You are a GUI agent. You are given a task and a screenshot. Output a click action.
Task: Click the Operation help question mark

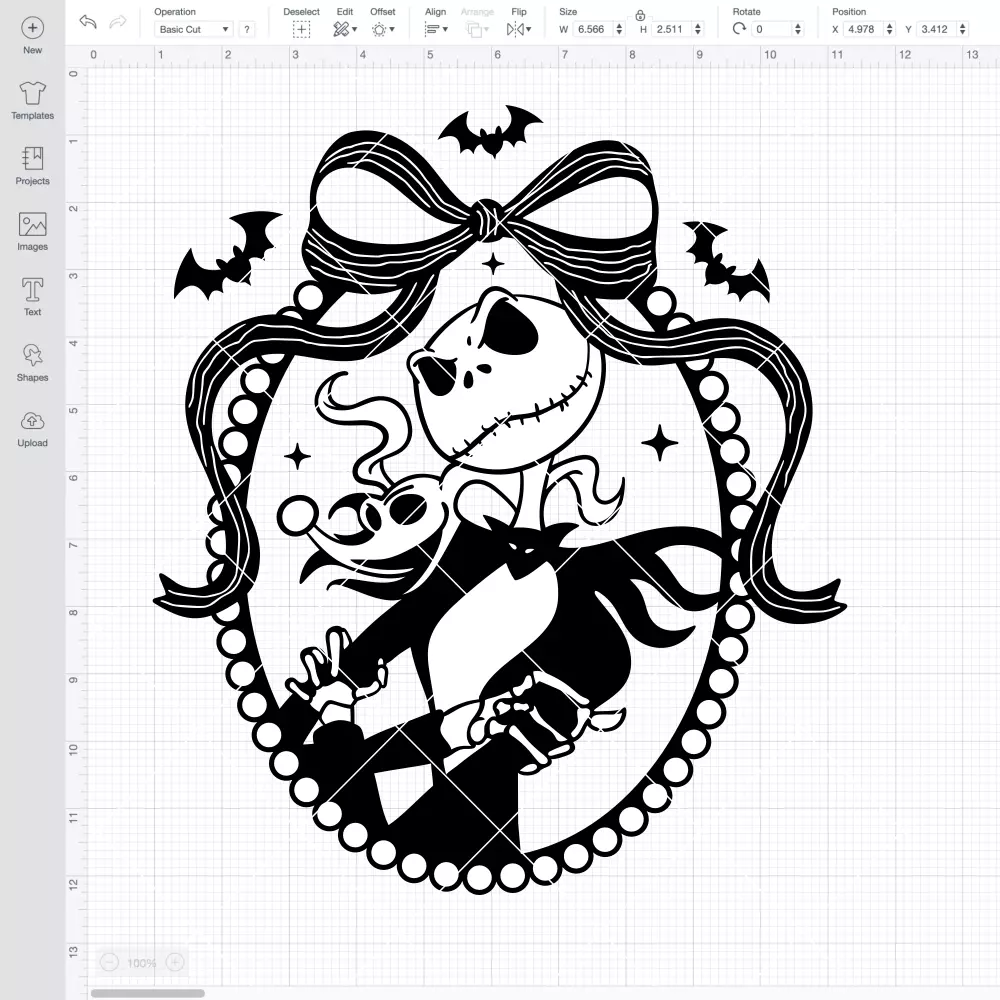pyautogui.click(x=247, y=29)
